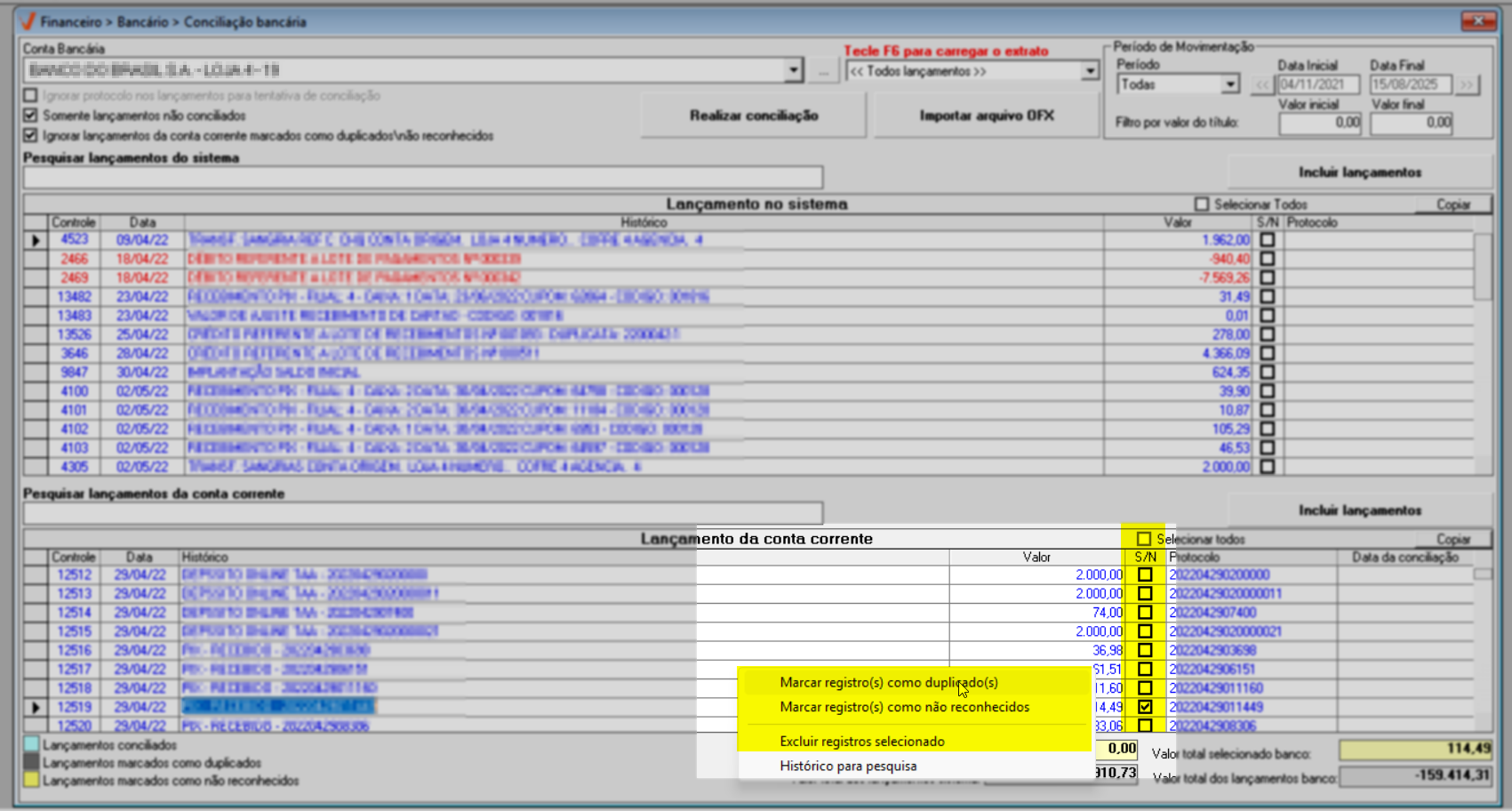The height and width of the screenshot is (811, 1512).
Task: Open the Período dropdown
Action: pyautogui.click(x=1229, y=84)
